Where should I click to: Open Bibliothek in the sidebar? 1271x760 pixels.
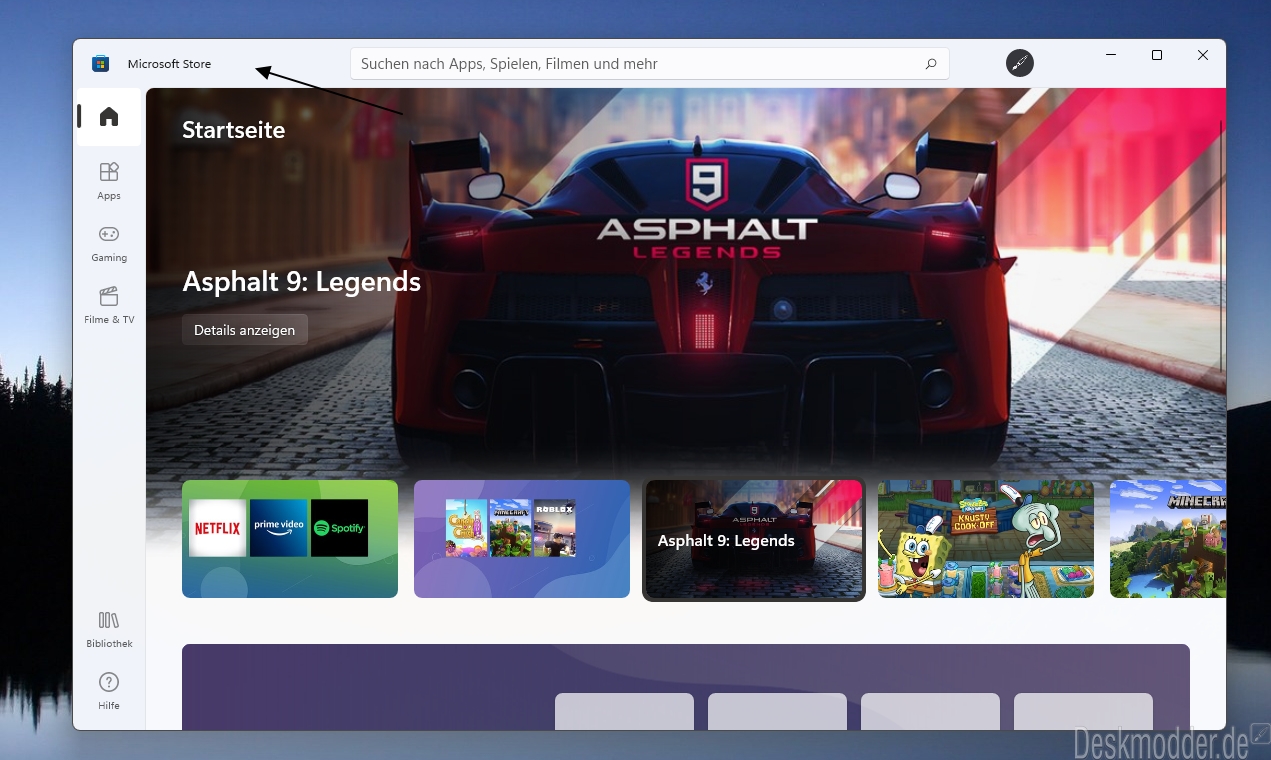[109, 629]
